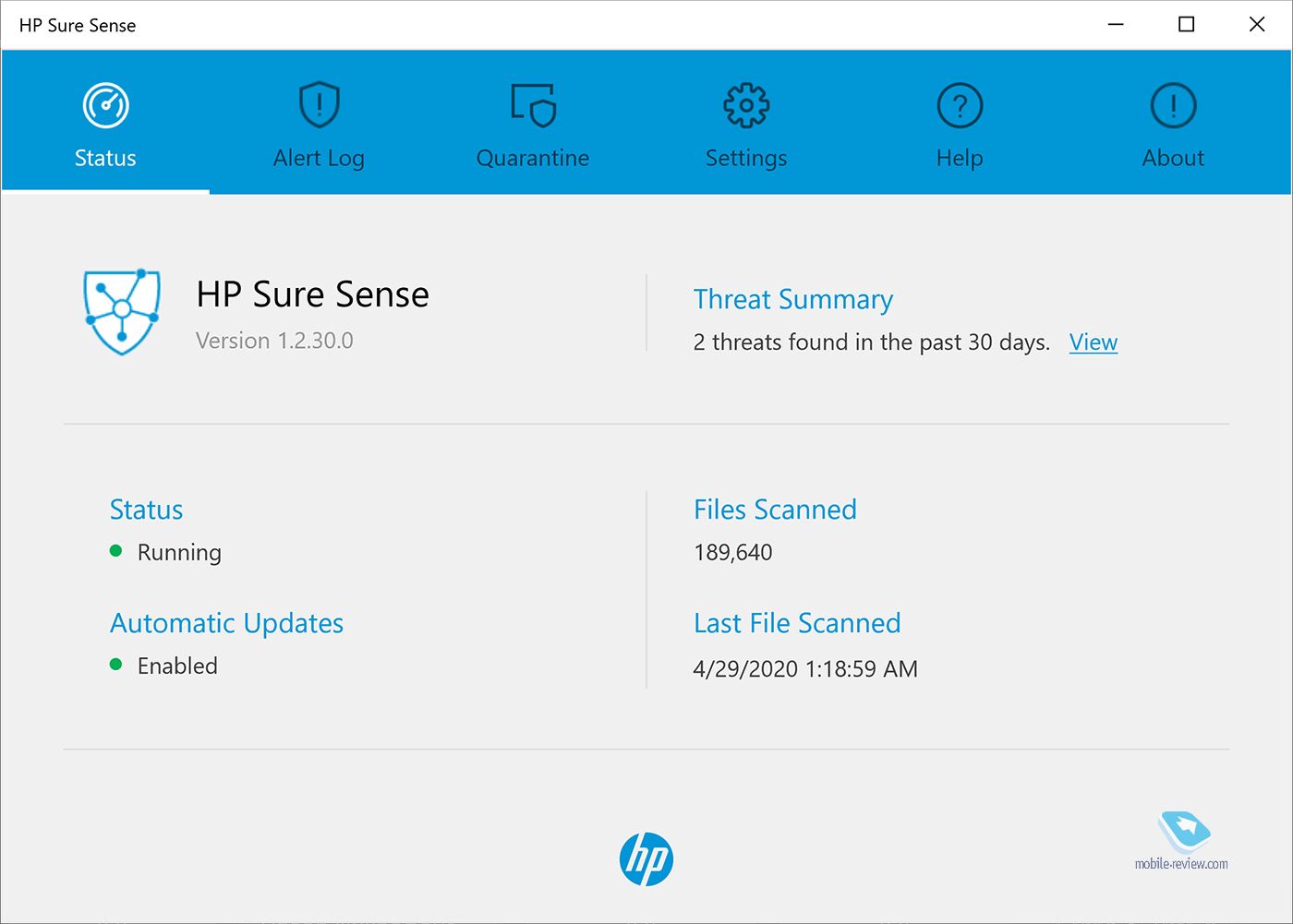The height and width of the screenshot is (924, 1293).
Task: Follow the View threats link
Action: 1094,342
